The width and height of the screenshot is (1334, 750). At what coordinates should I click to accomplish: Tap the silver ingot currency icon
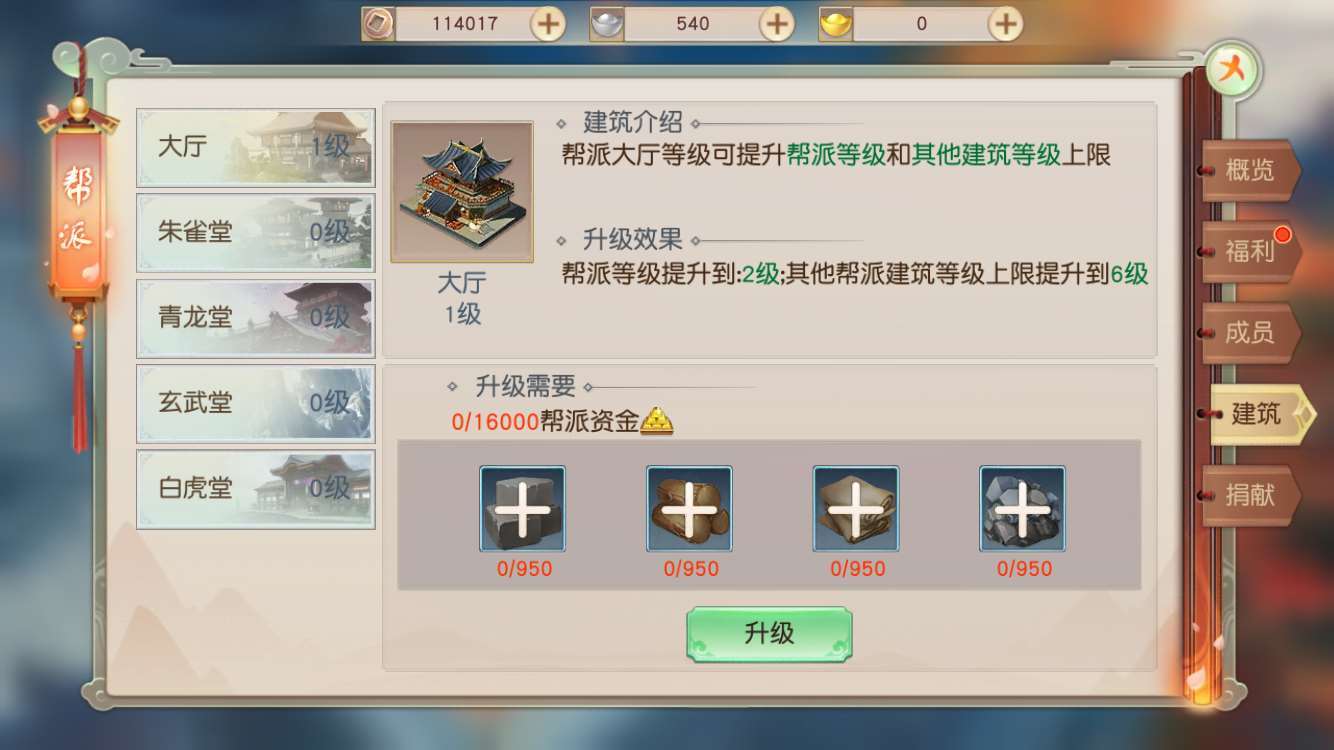click(607, 23)
